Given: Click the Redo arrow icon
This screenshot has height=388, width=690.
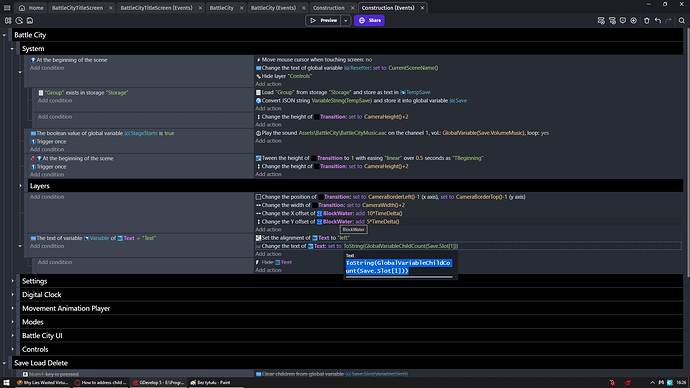Looking at the screenshot, I should click(668, 20).
